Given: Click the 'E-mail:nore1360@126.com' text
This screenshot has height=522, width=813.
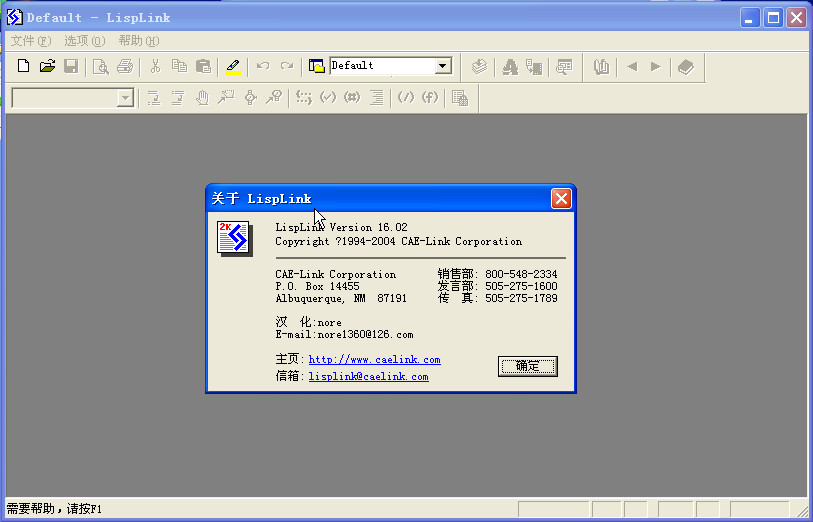Looking at the screenshot, I should click(x=344, y=334).
